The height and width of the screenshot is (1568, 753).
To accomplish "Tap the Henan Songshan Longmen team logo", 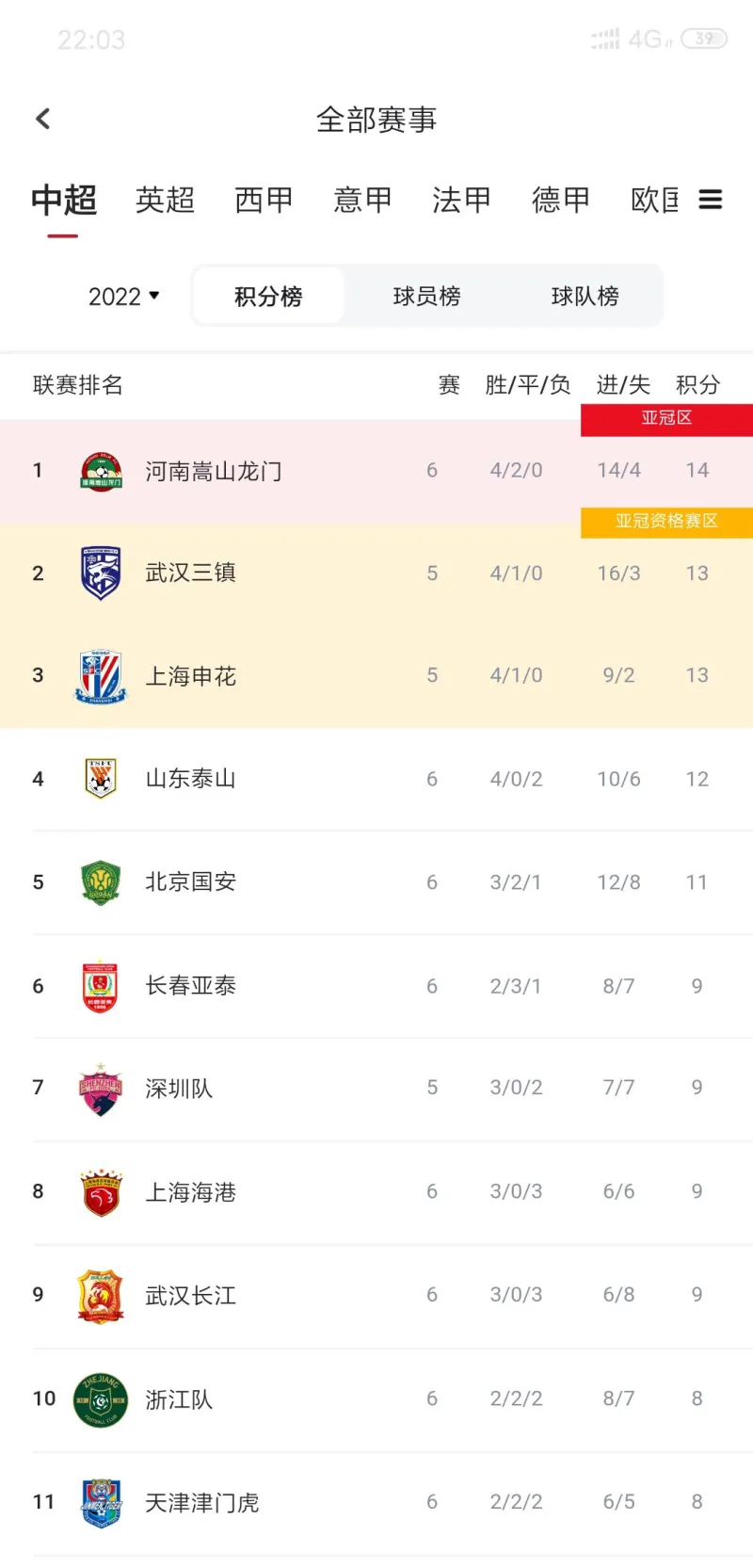I will [x=101, y=471].
